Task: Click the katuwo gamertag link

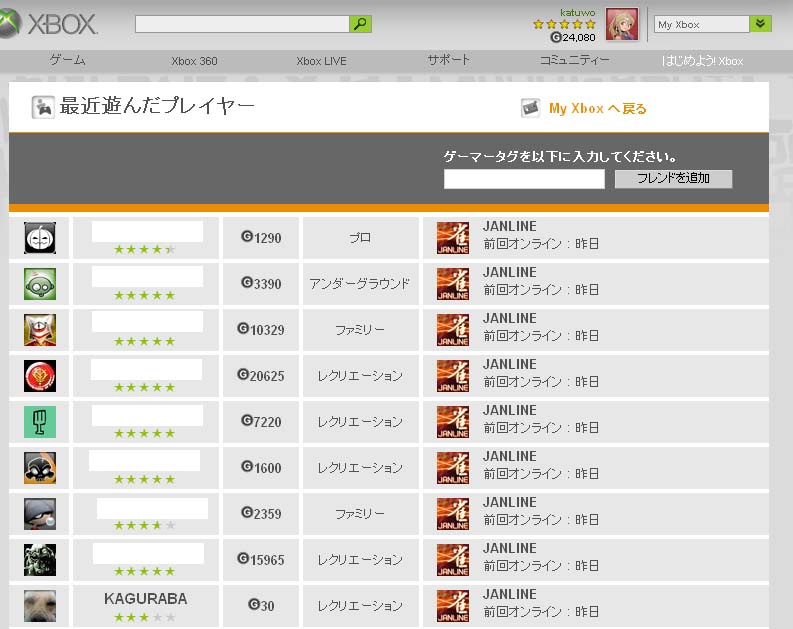Action: point(578,12)
